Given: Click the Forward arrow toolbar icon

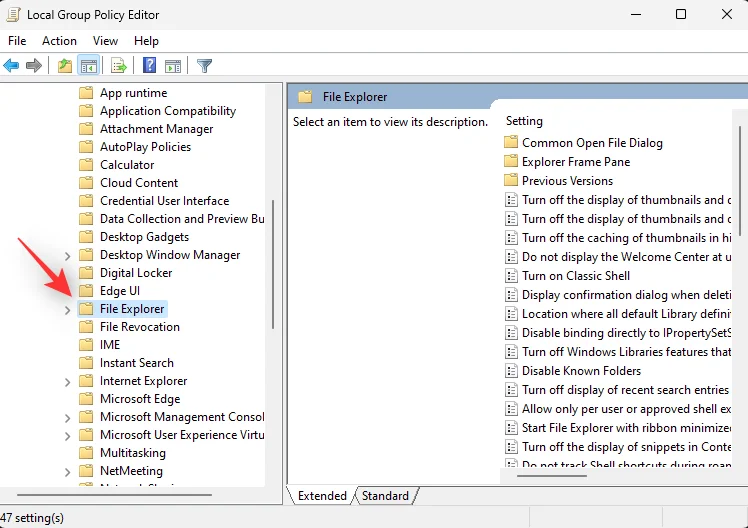Looking at the screenshot, I should pos(33,65).
